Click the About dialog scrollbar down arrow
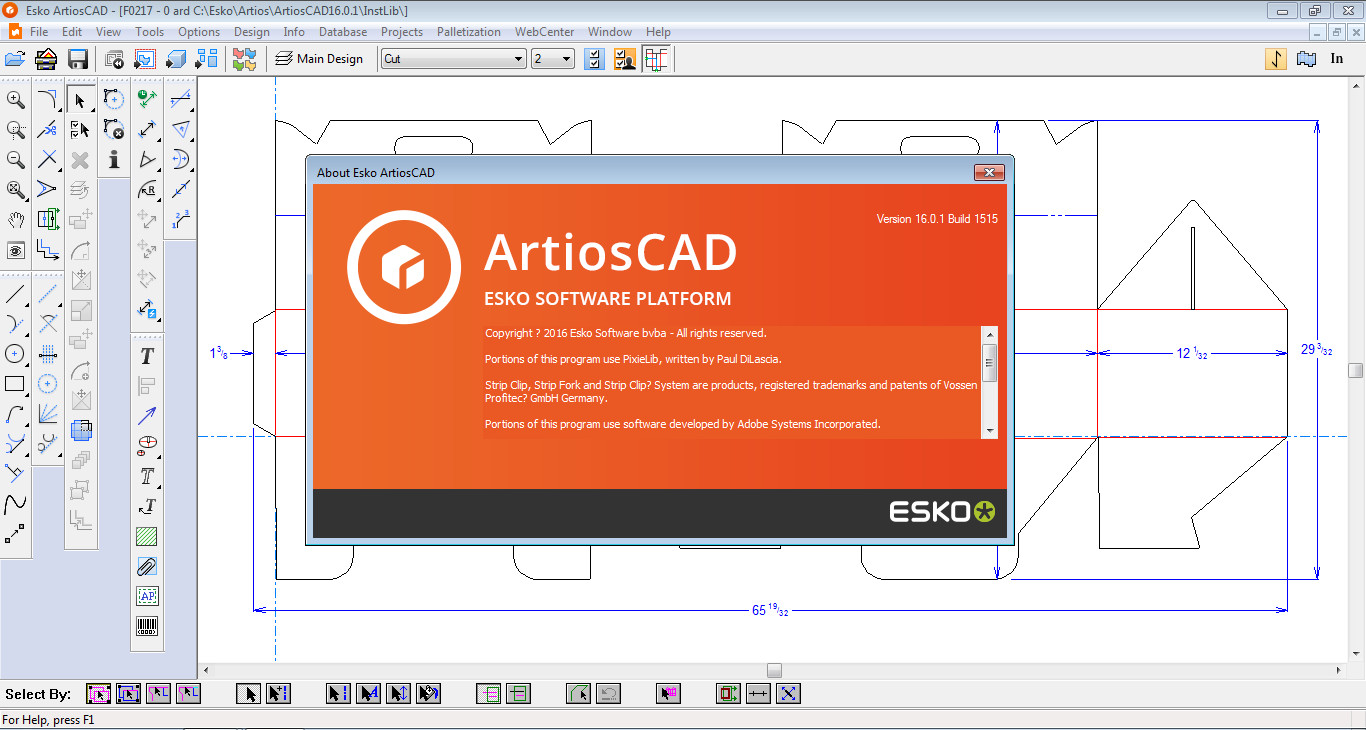 click(990, 430)
